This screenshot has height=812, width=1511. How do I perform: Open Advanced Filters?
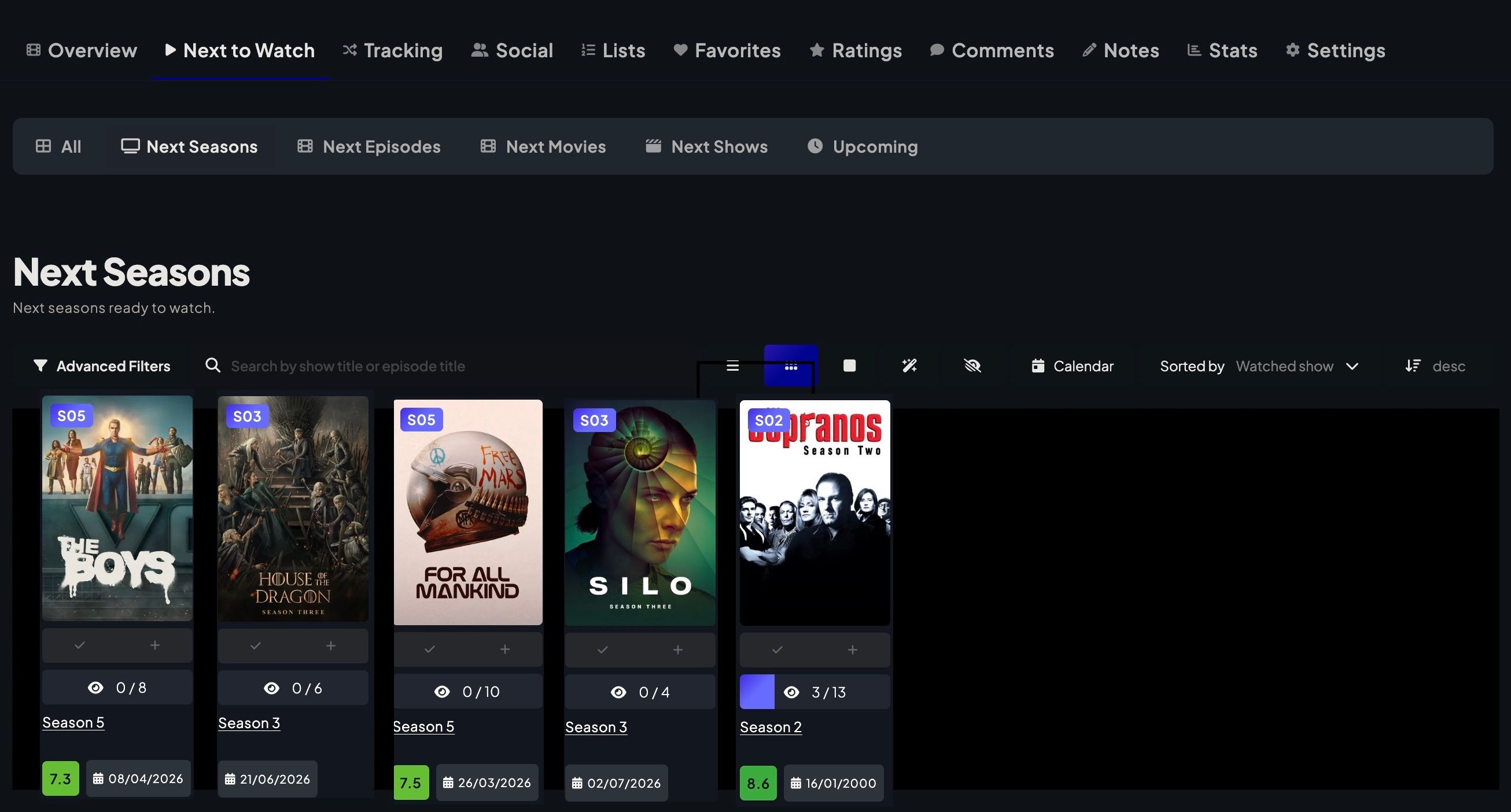(101, 366)
